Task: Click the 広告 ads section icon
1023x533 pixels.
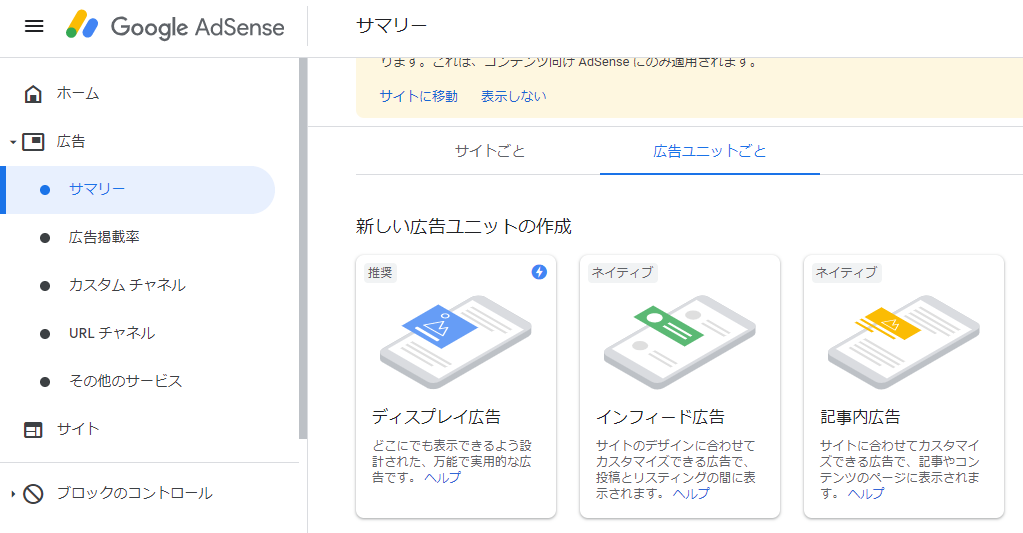Action: 33,142
